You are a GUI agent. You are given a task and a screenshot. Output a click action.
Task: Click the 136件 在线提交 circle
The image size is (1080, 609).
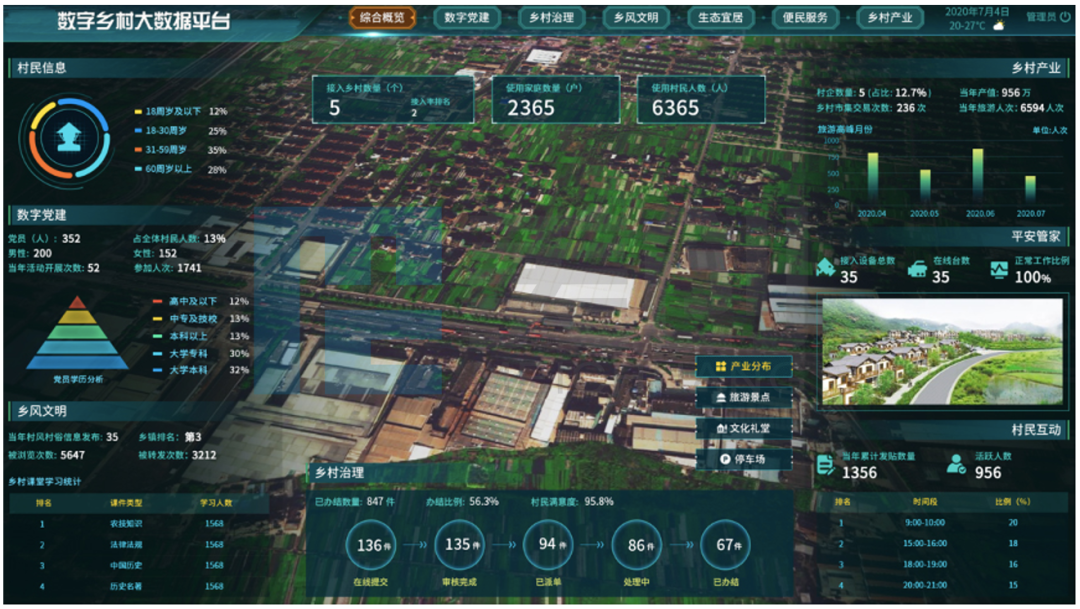click(x=370, y=545)
